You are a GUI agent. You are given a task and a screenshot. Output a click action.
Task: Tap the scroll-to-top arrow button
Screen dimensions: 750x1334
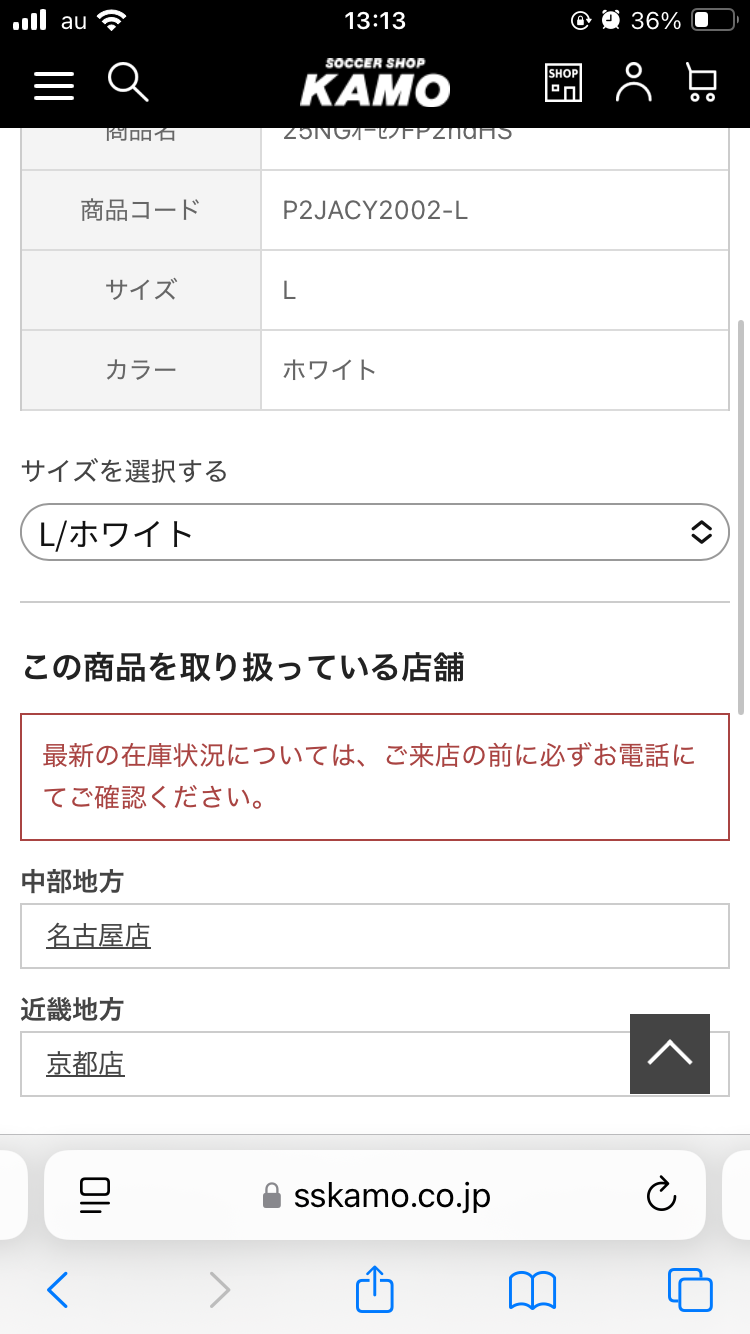point(670,1054)
